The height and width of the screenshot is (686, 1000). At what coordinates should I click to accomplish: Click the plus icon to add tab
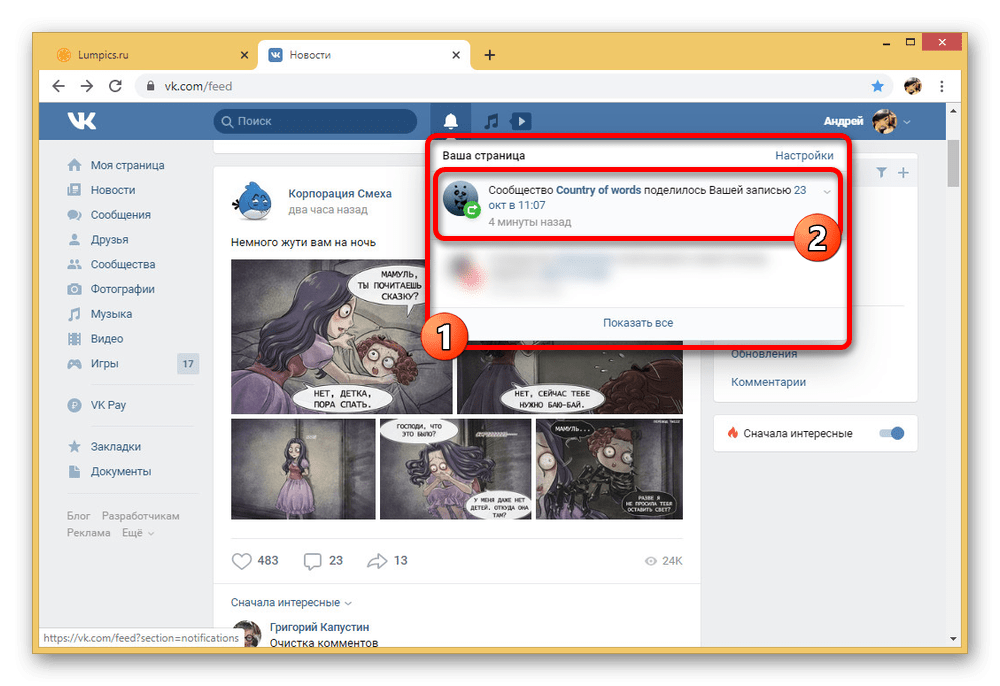pos(903,173)
